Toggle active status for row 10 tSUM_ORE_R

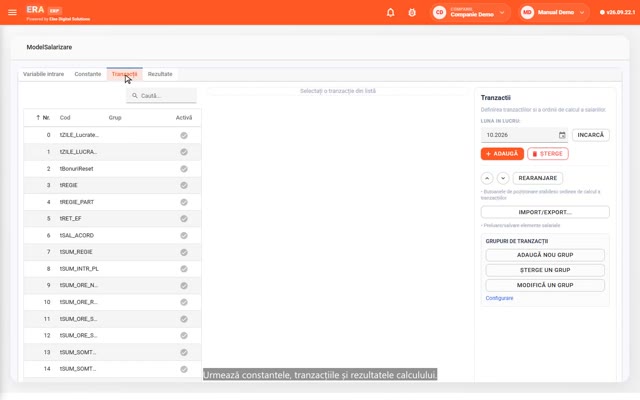coord(184,302)
